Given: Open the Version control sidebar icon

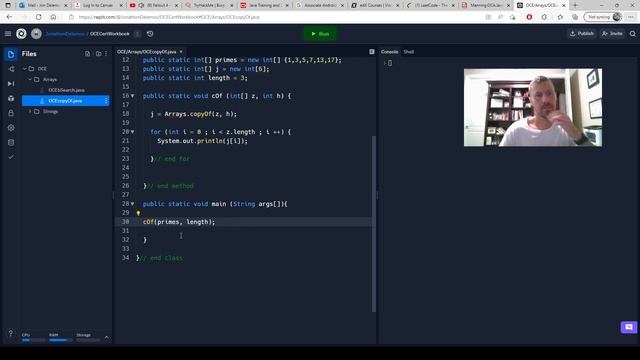Looking at the screenshot, I should tap(11, 69).
